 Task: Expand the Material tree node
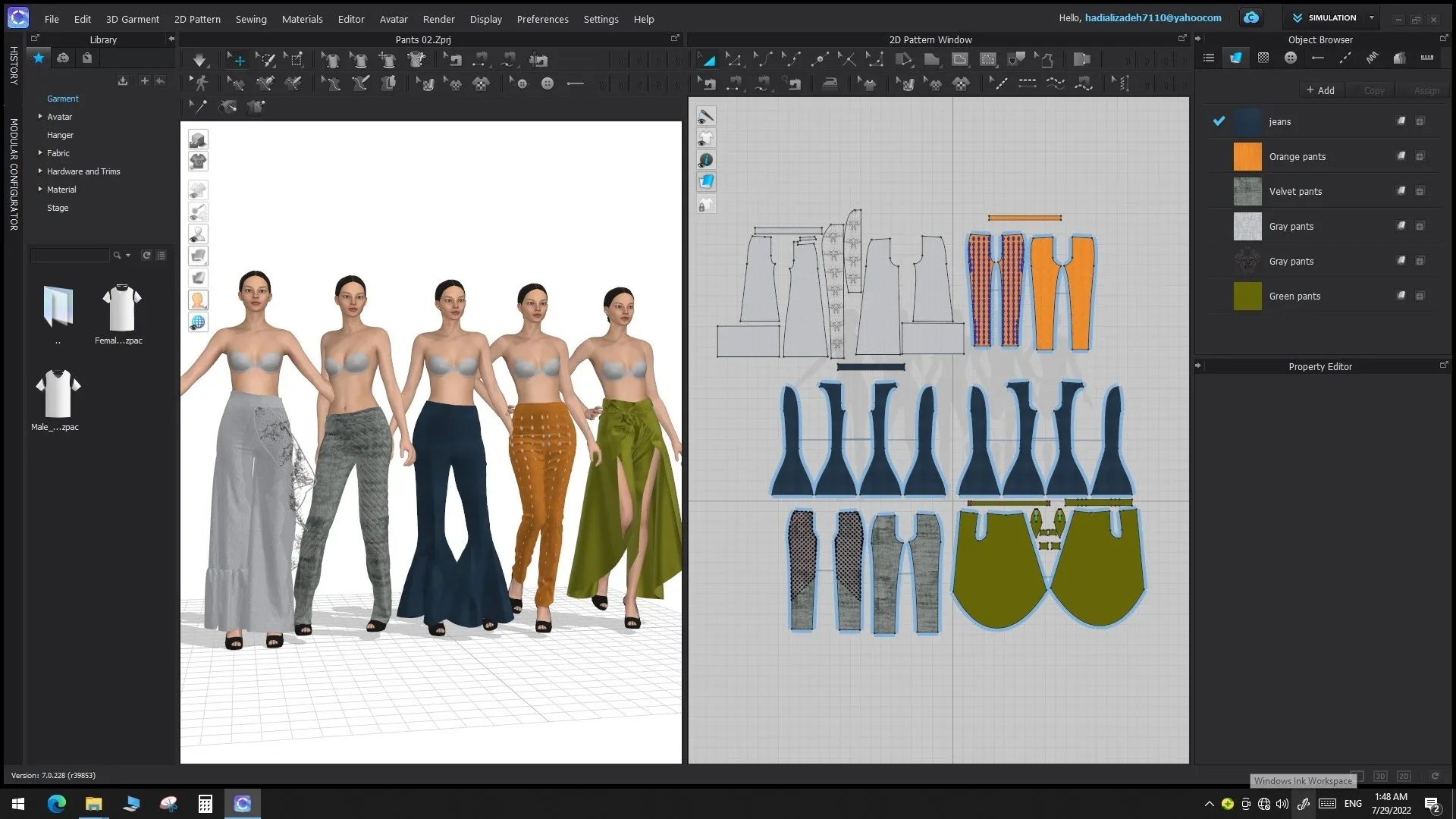point(40,189)
